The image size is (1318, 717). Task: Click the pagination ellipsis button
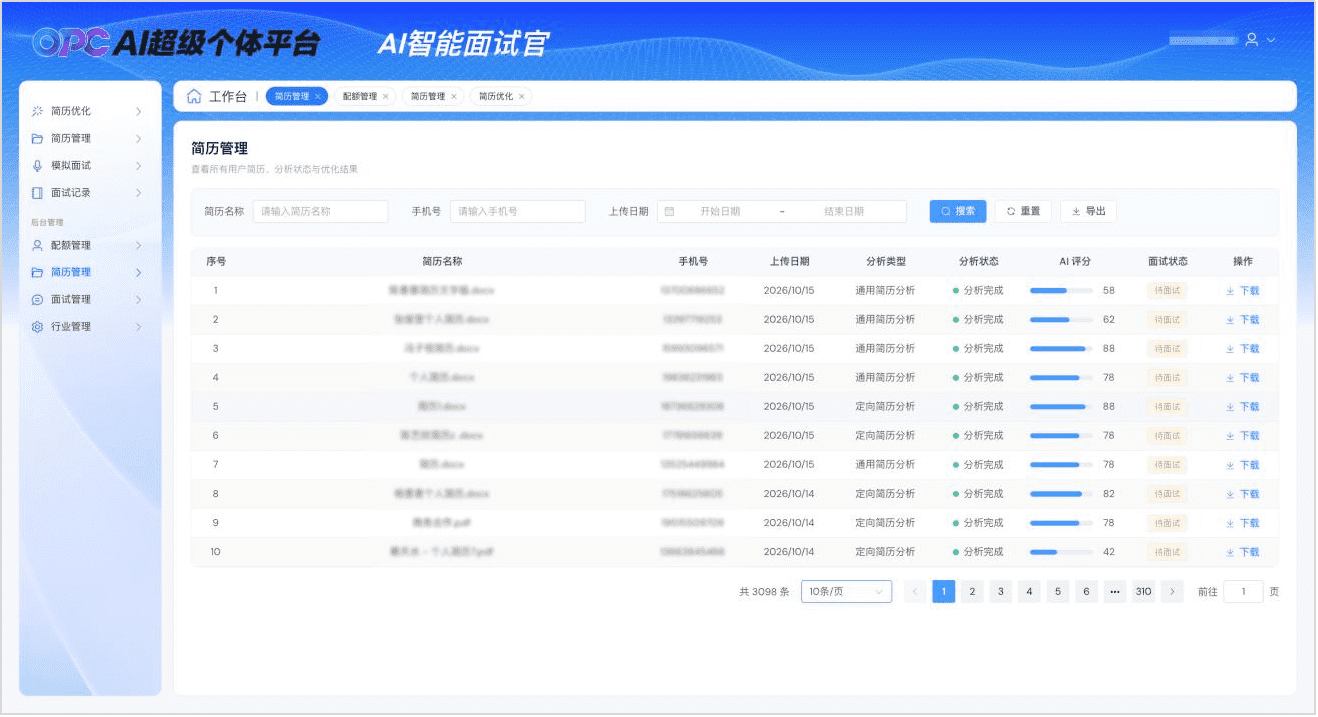point(1115,591)
